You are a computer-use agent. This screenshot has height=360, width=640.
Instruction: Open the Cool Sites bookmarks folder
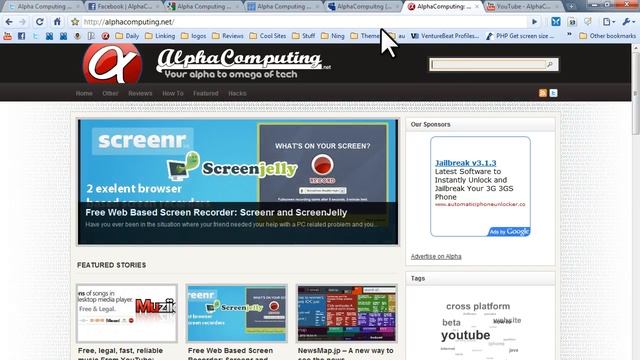click(x=268, y=36)
